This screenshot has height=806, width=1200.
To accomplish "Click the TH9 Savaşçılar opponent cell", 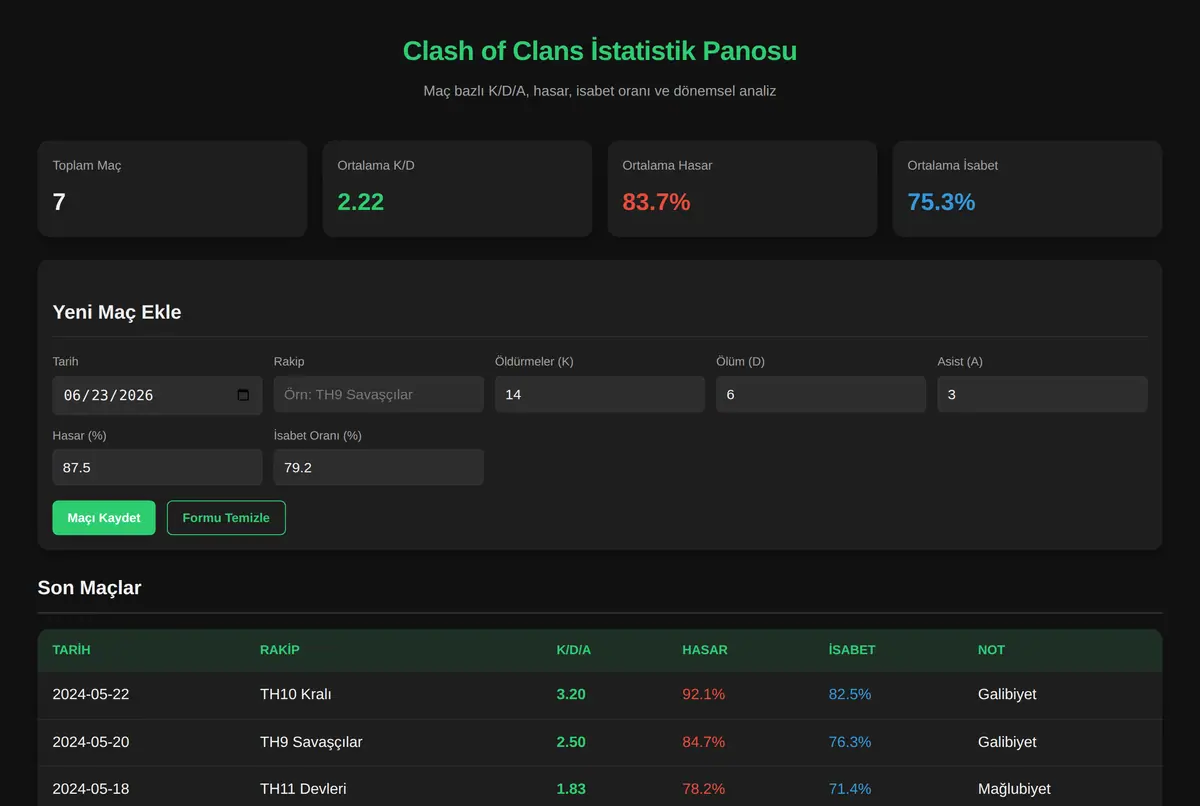I will [311, 742].
